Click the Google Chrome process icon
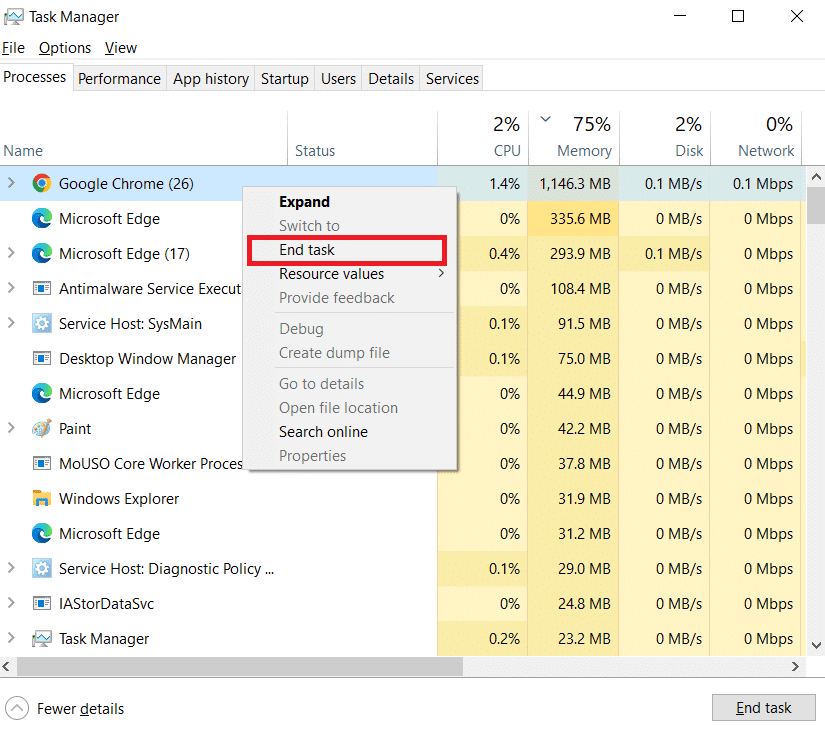Screen dimensions: 825x735 coord(42,184)
